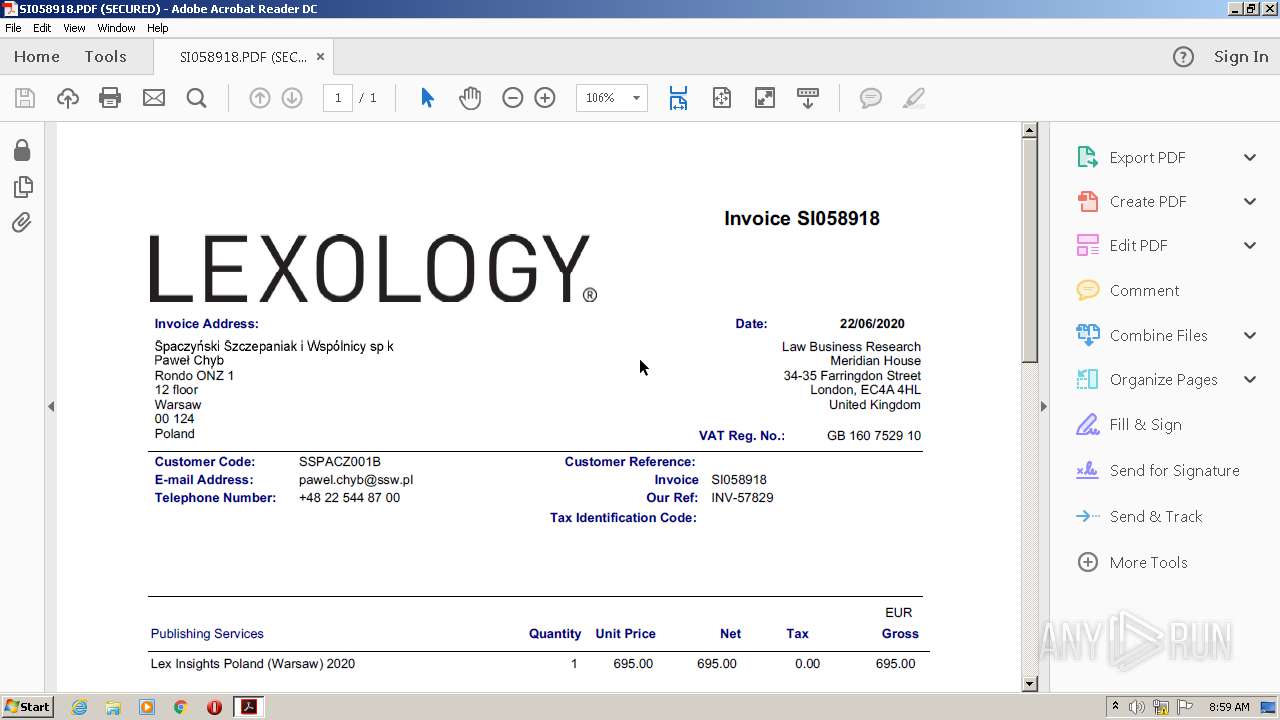
Task: Open the zoom level dropdown
Action: click(636, 97)
